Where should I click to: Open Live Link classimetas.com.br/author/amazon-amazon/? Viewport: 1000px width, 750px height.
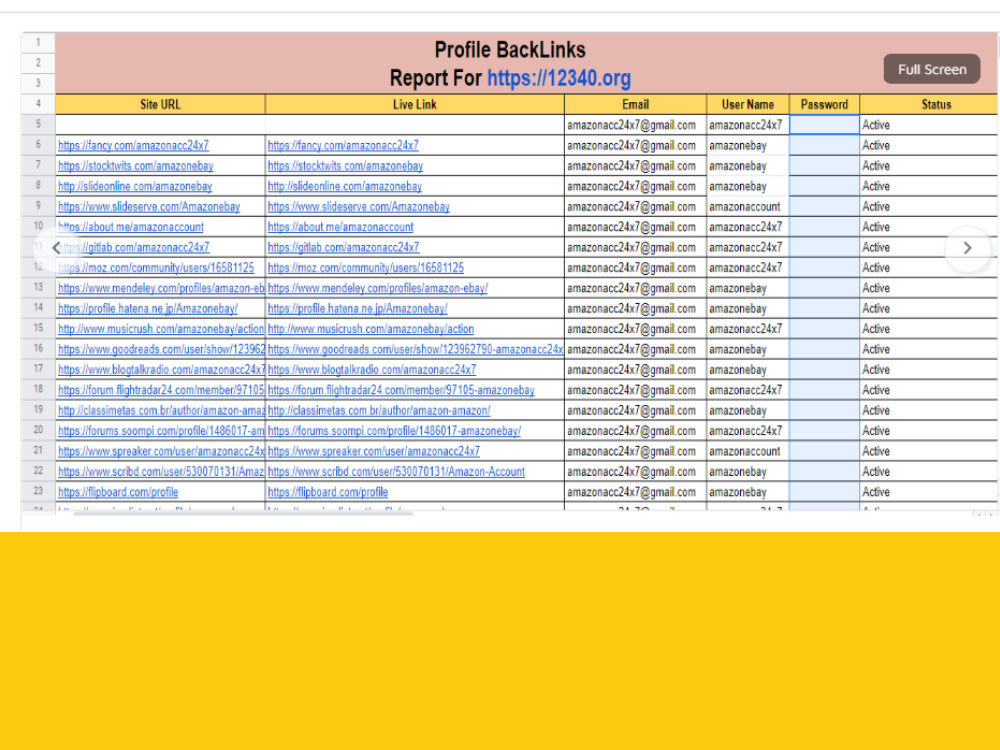point(379,411)
